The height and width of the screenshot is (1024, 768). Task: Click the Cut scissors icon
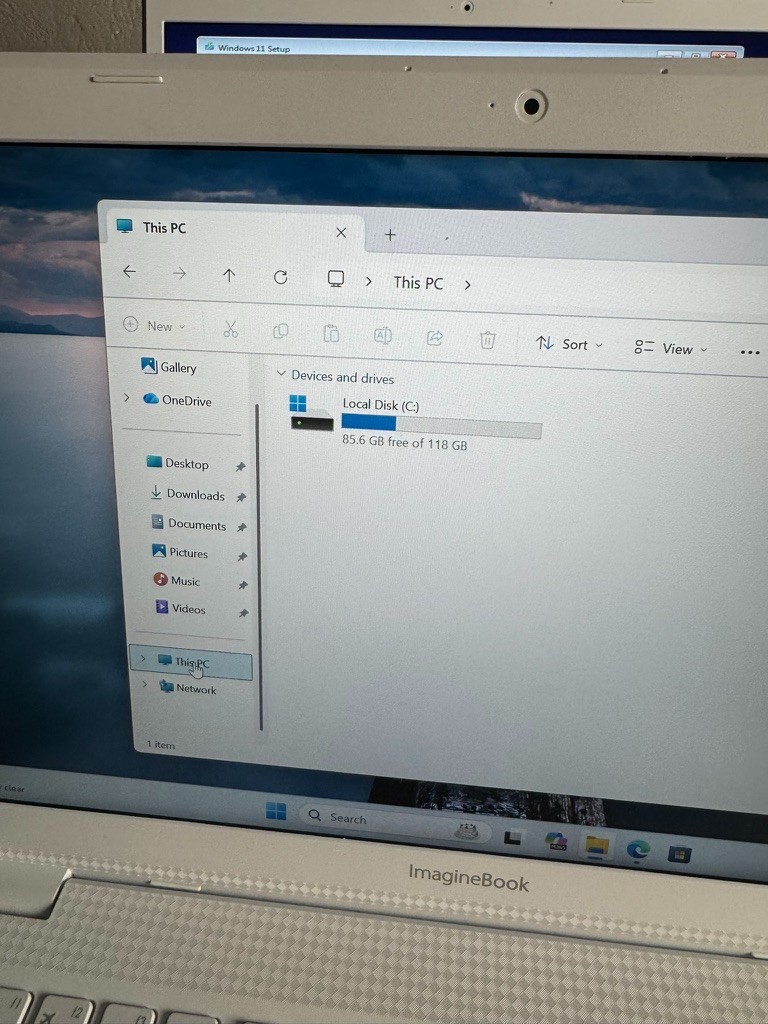(231, 329)
